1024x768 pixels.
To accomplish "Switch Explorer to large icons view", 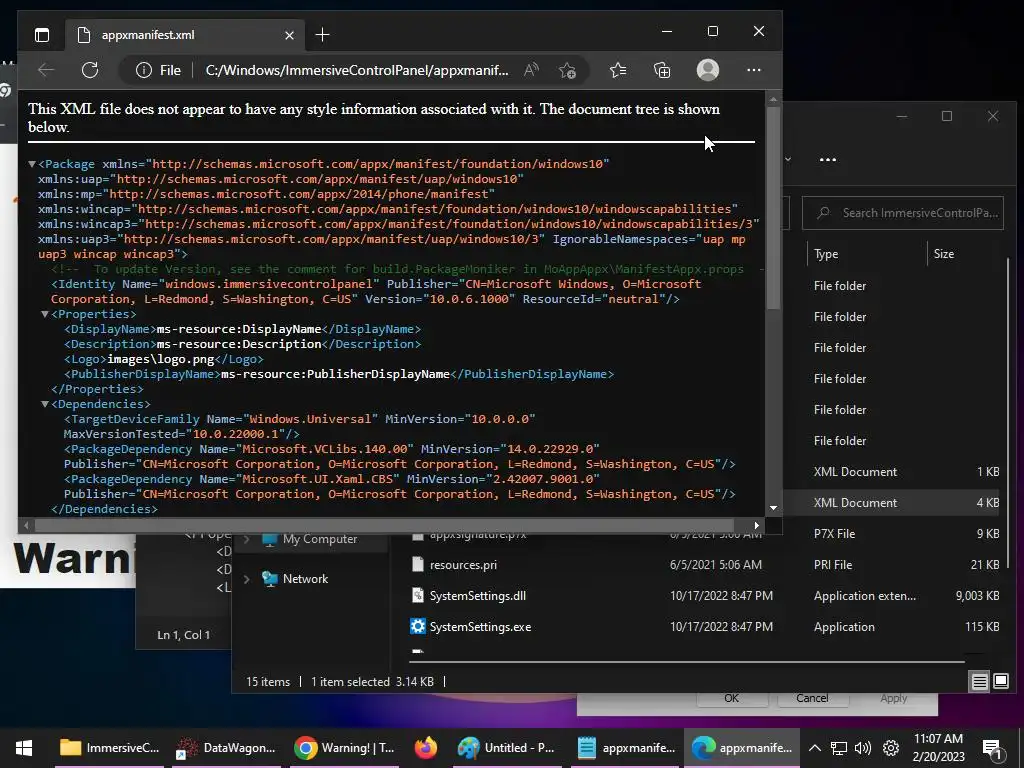I will coord(1001,682).
